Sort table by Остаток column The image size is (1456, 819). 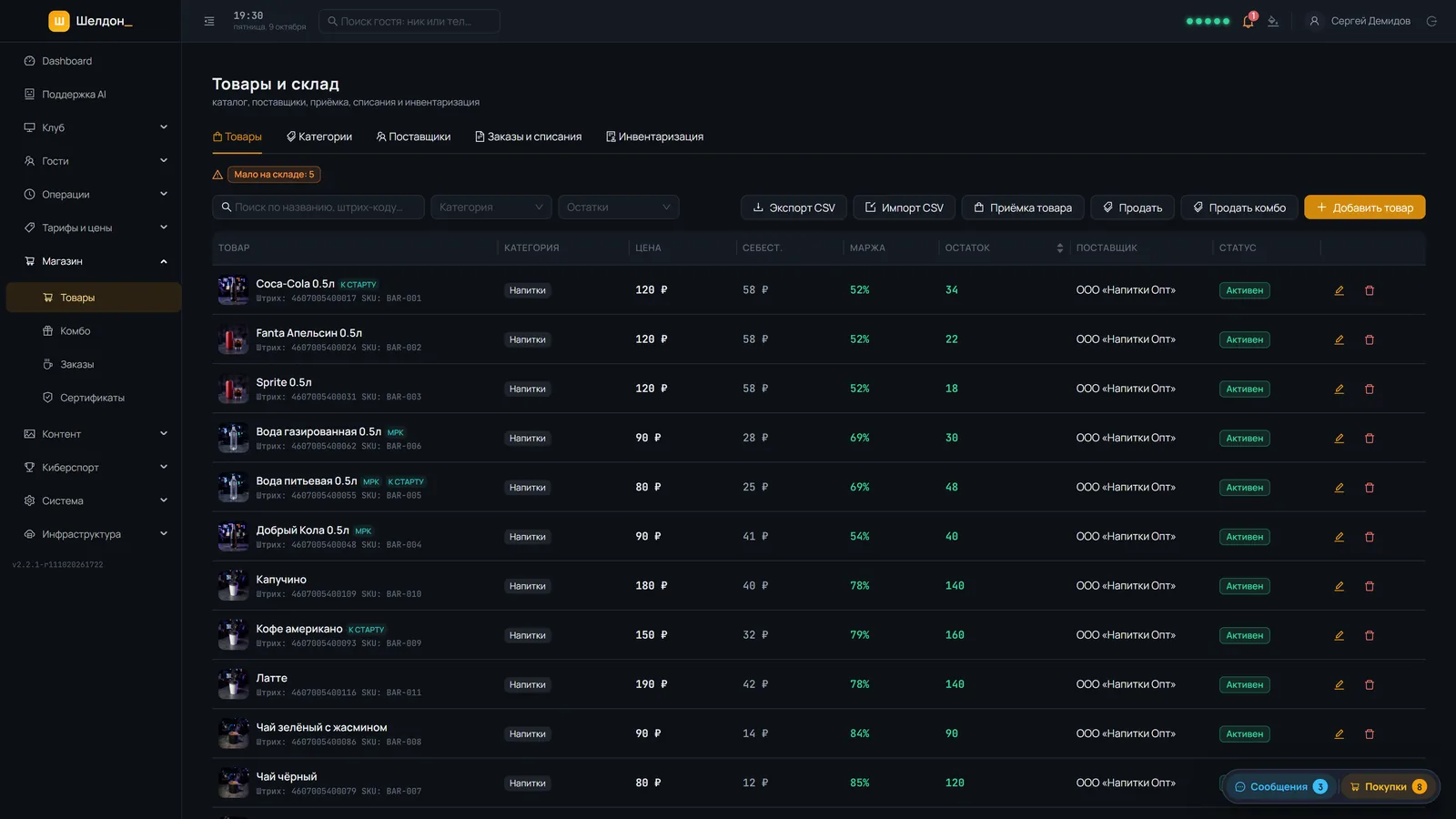[x=1059, y=248]
